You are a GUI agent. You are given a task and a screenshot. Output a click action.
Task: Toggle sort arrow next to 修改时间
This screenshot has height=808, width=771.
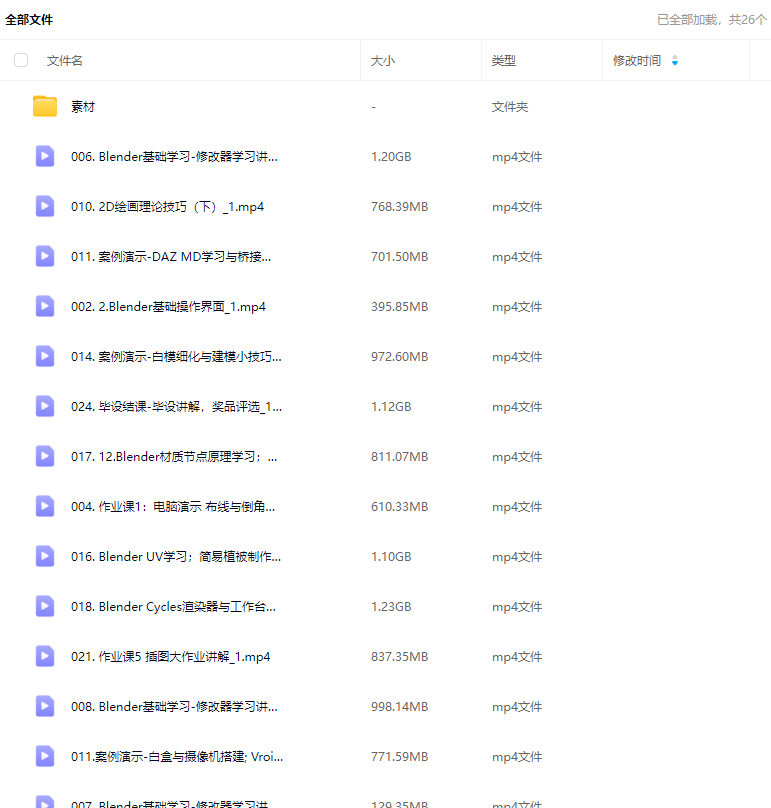pyautogui.click(x=675, y=61)
